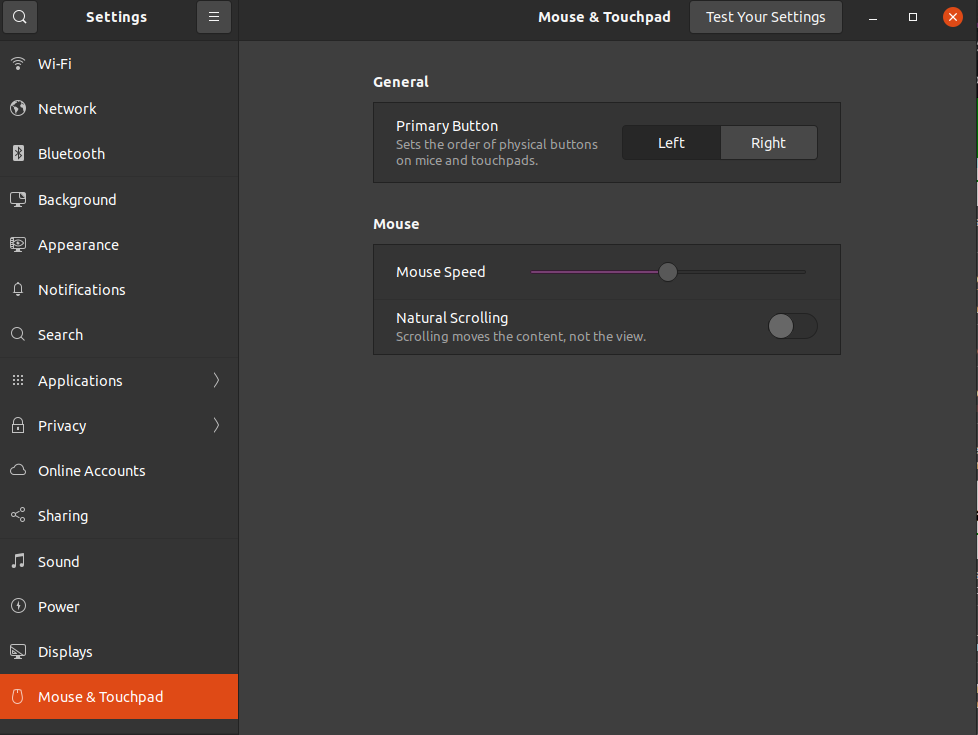Select Notifications in the sidebar
The image size is (978, 735).
(x=119, y=290)
